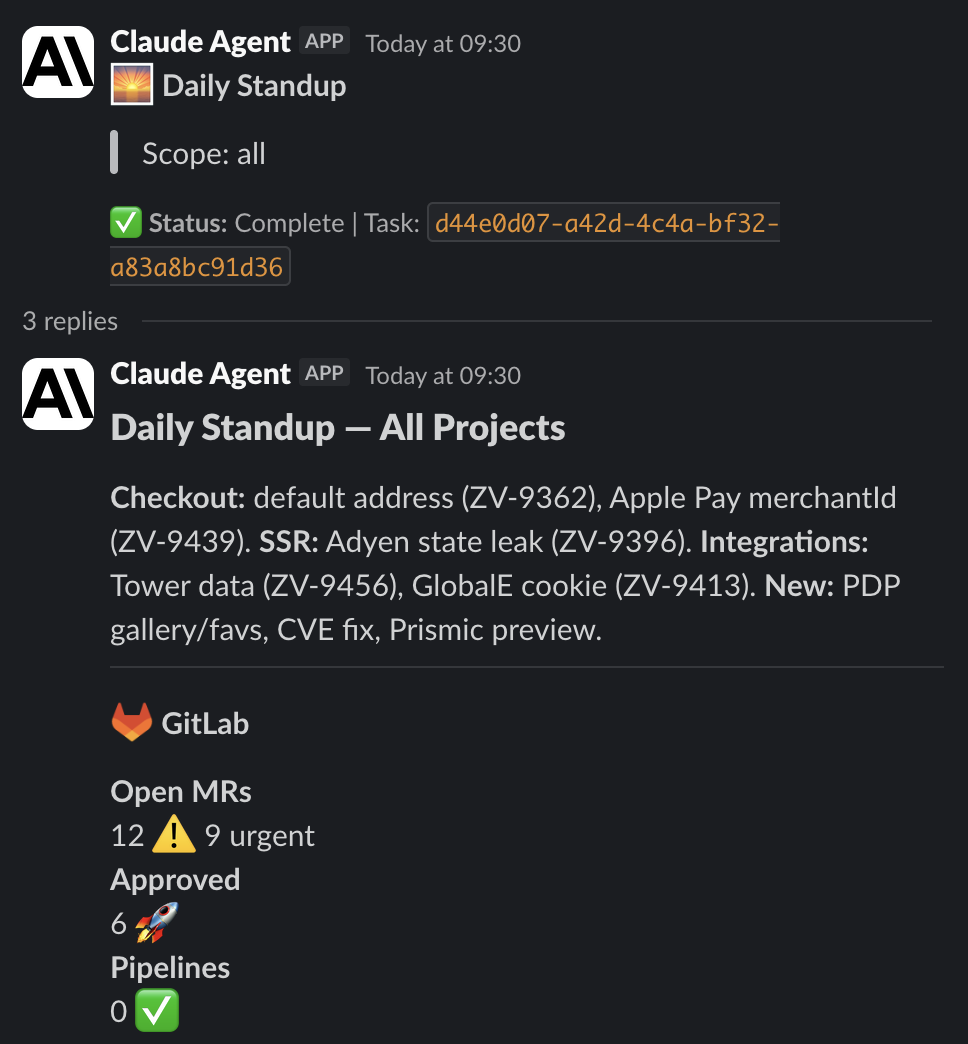Click the green checkmark under Pipelines
The height and width of the screenshot is (1044, 968).
point(157,1011)
